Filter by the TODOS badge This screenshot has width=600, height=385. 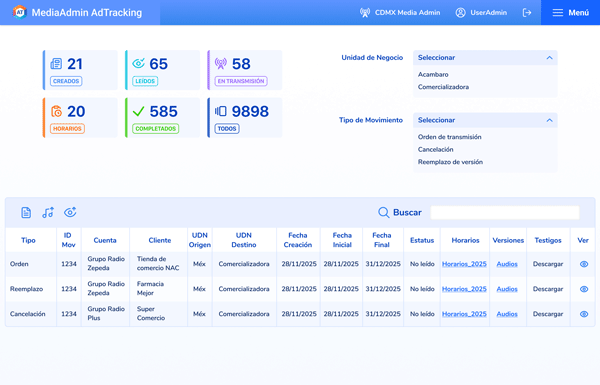(x=227, y=129)
